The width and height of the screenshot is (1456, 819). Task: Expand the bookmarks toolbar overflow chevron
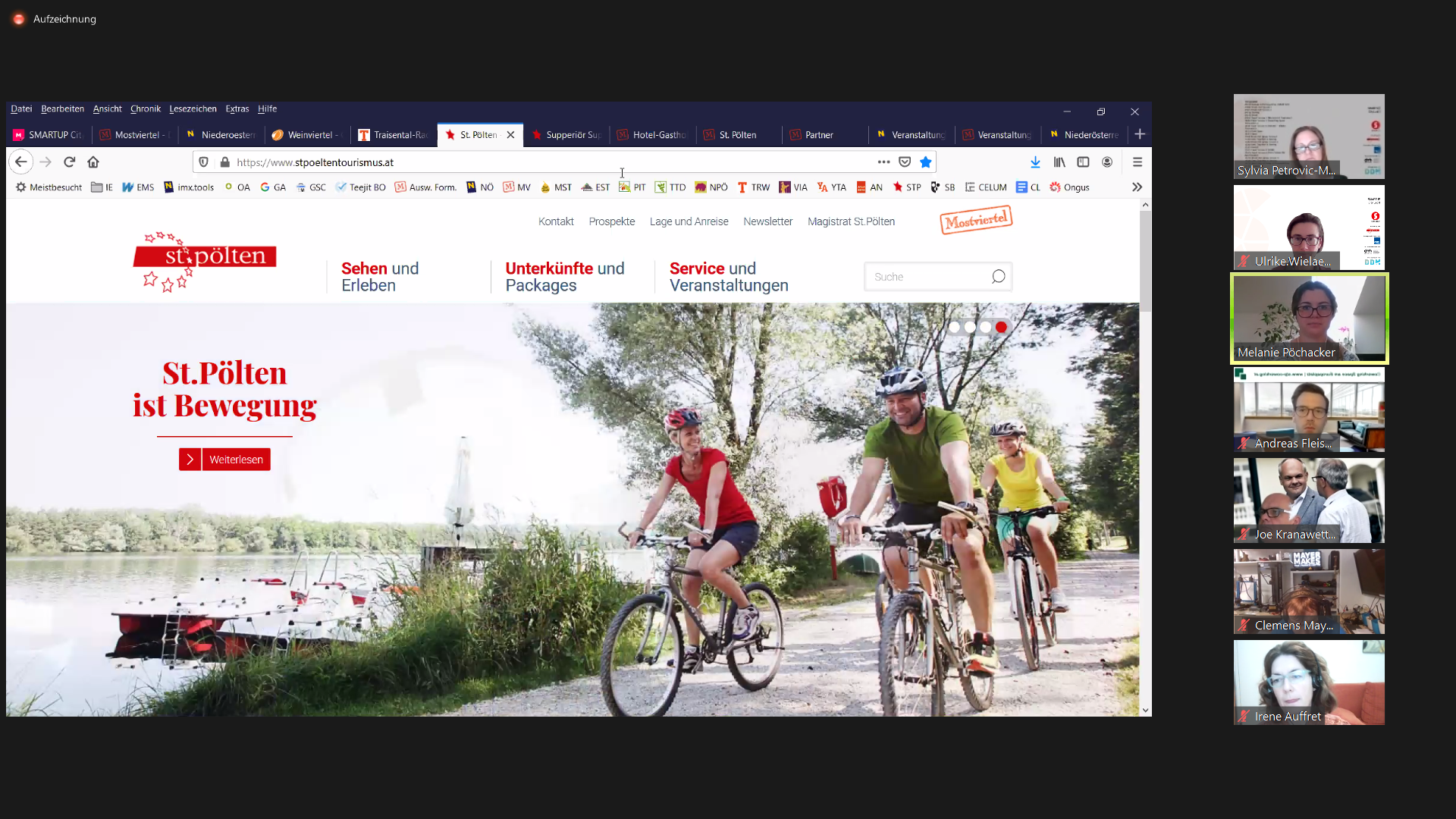pyautogui.click(x=1137, y=187)
